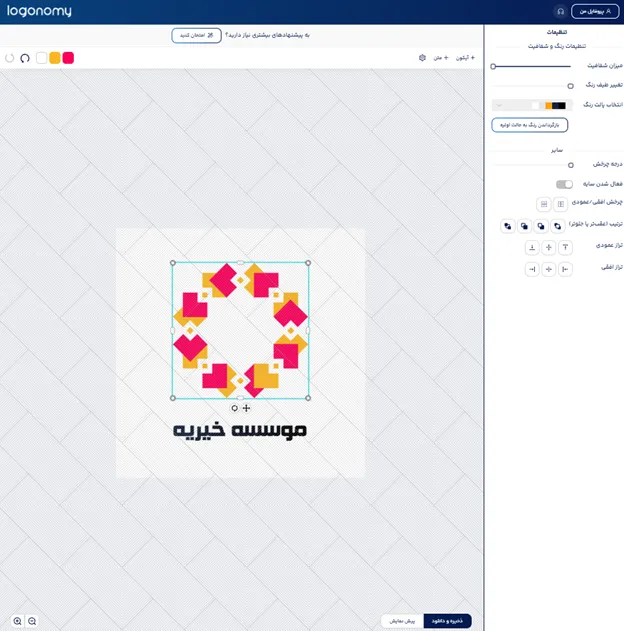The image size is (624, 631).
Task: Click the headphones support icon
Action: (559, 11)
